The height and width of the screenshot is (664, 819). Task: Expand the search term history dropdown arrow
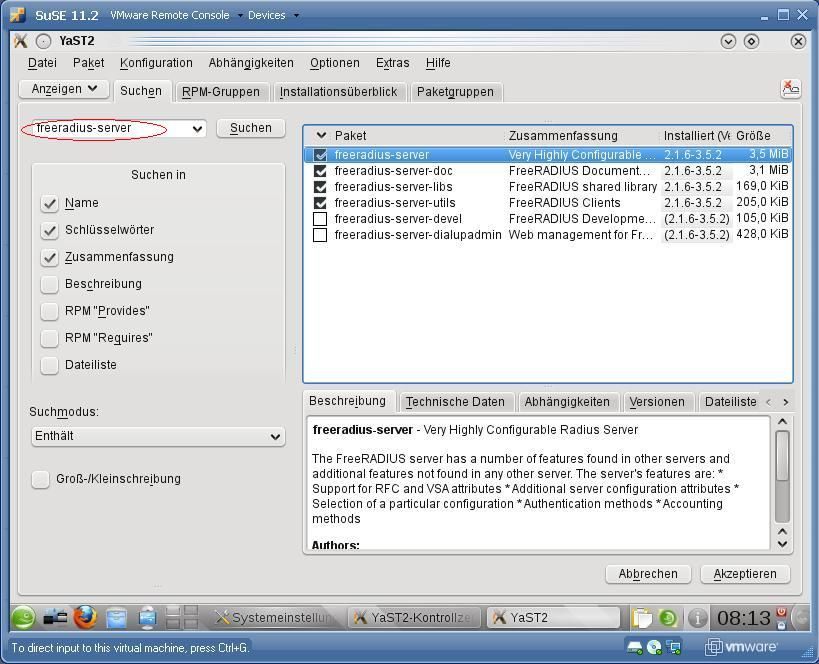click(197, 129)
